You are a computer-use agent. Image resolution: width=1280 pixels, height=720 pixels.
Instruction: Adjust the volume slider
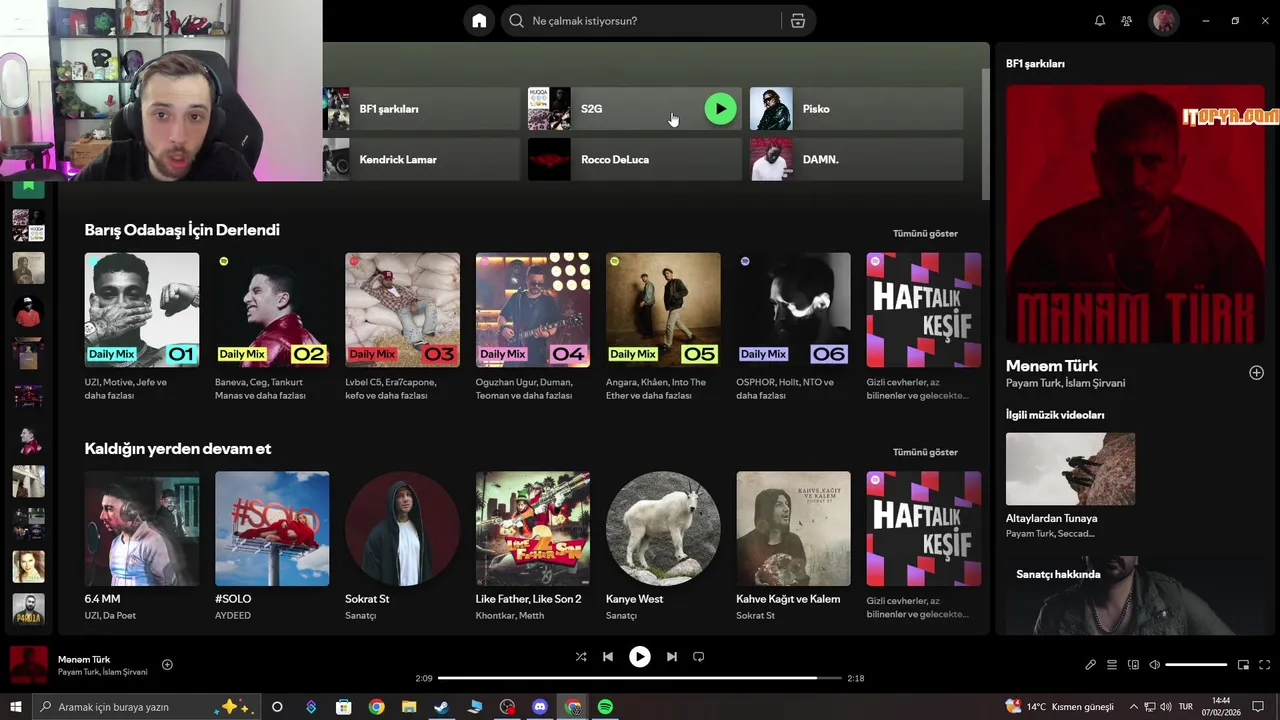tap(1196, 665)
